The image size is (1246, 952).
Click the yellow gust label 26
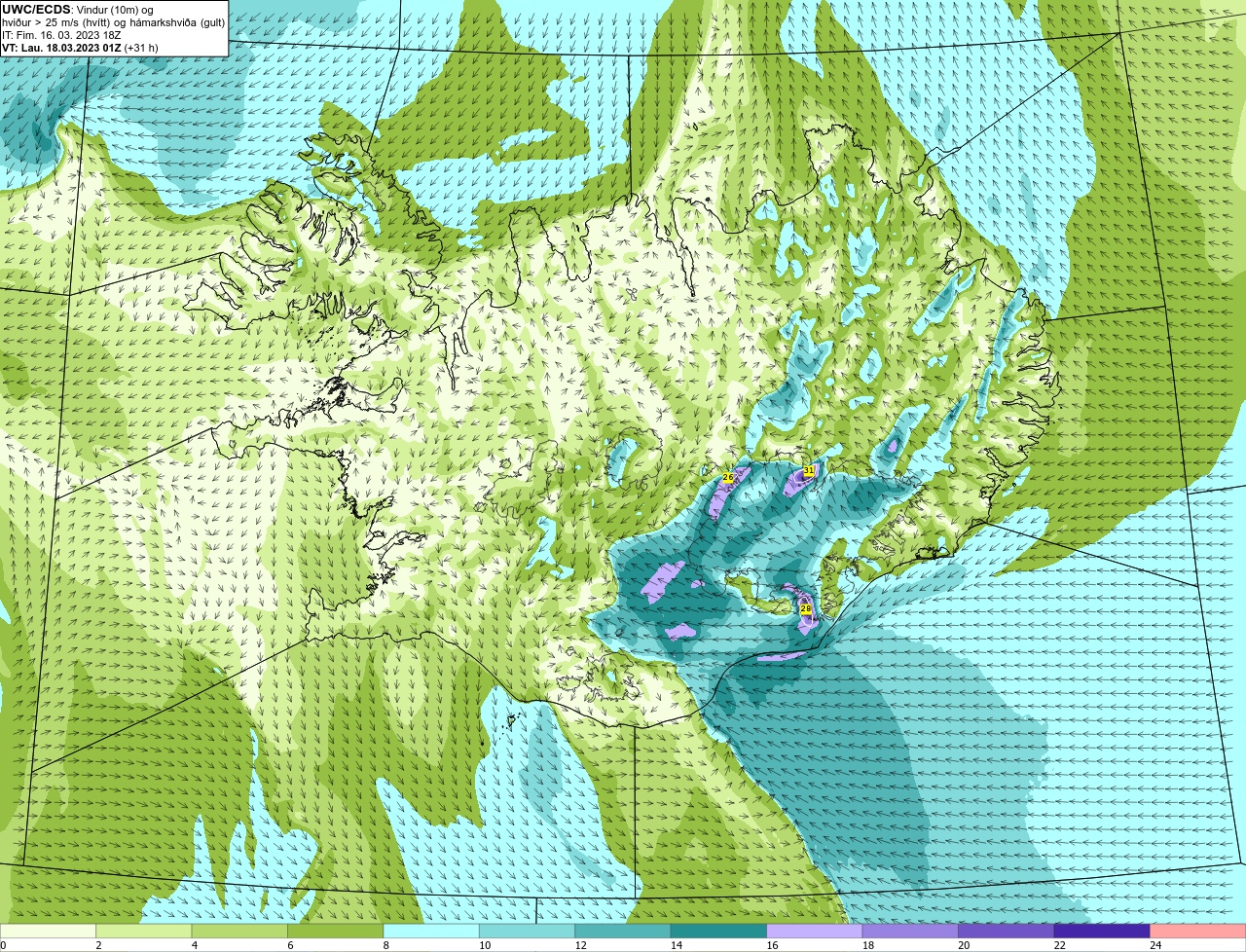[727, 478]
